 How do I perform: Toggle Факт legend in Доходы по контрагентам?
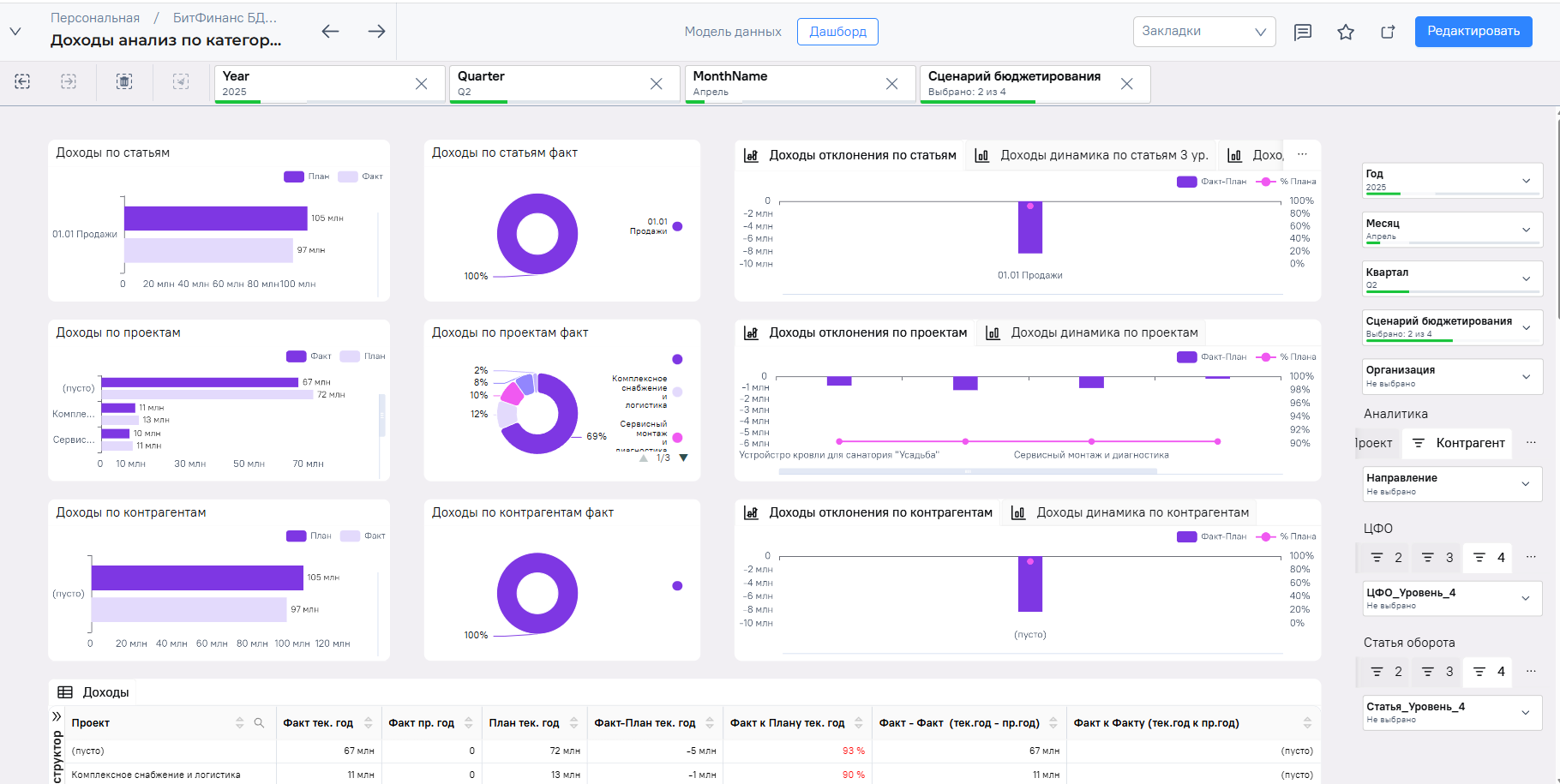363,536
